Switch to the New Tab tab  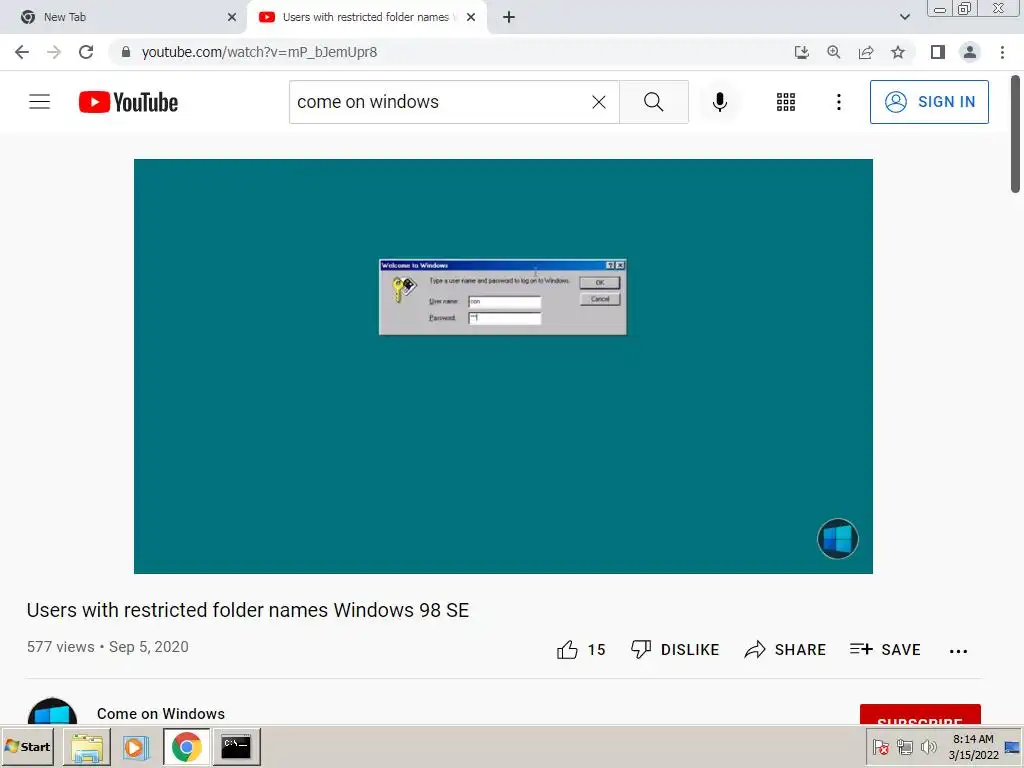124,17
